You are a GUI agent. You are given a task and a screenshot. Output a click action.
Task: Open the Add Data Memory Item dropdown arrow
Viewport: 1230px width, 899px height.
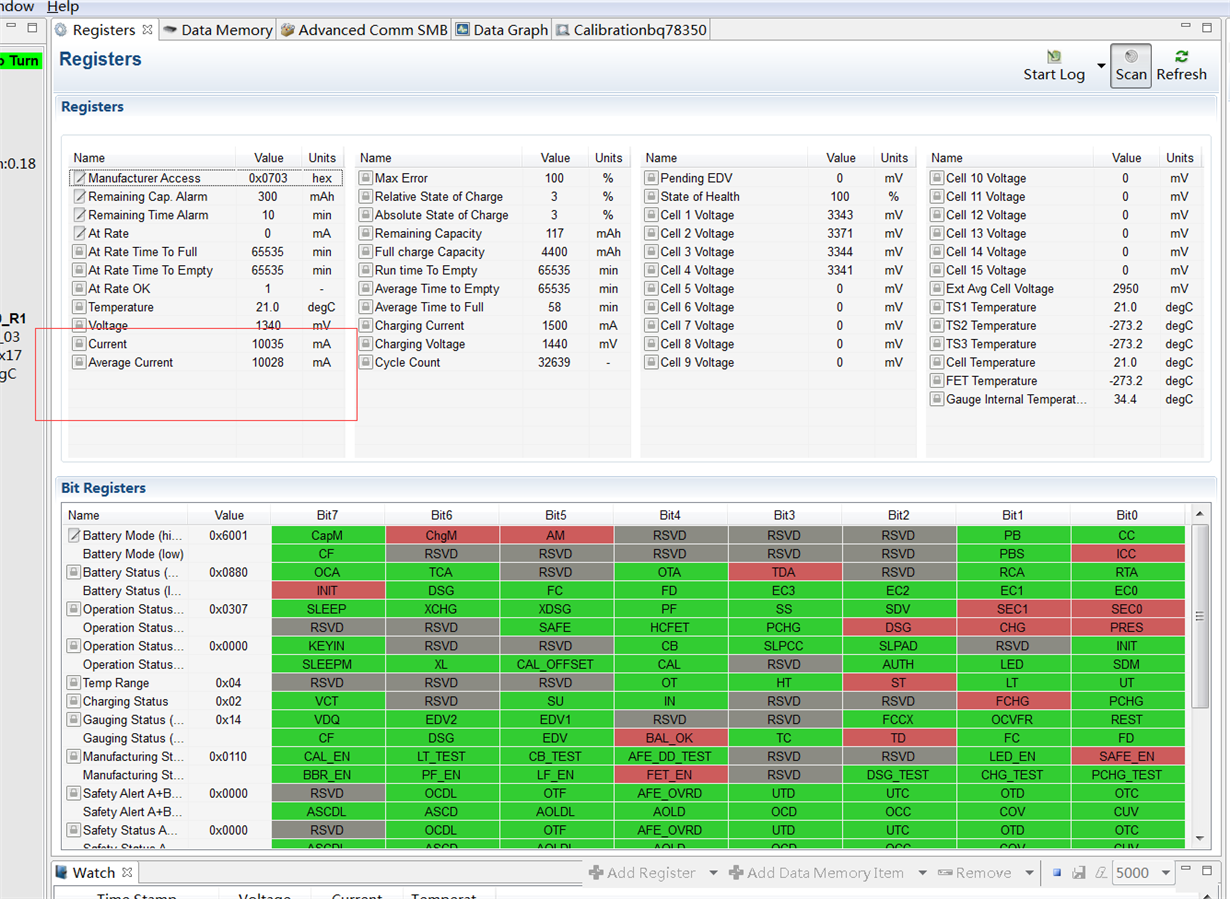pyautogui.click(x=922, y=873)
